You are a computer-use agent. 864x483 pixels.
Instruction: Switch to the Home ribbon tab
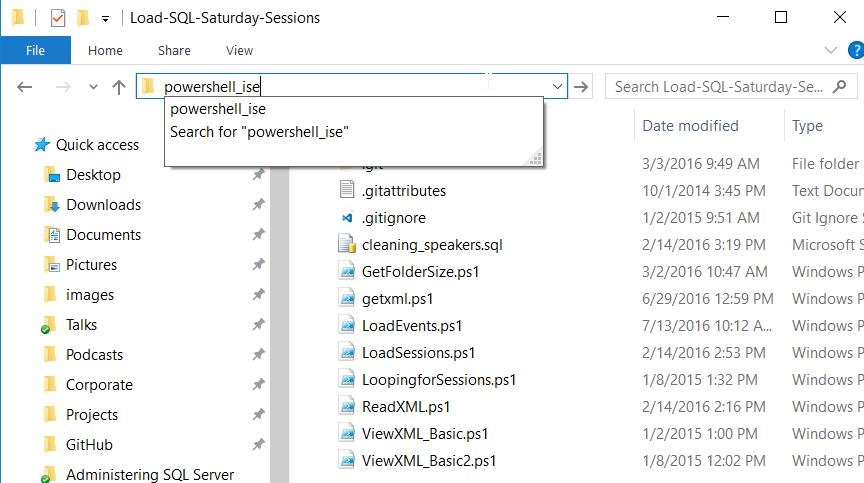(x=105, y=50)
